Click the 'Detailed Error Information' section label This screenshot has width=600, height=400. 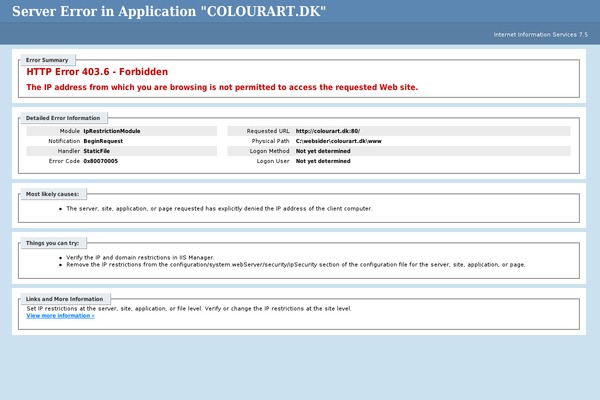[63, 118]
